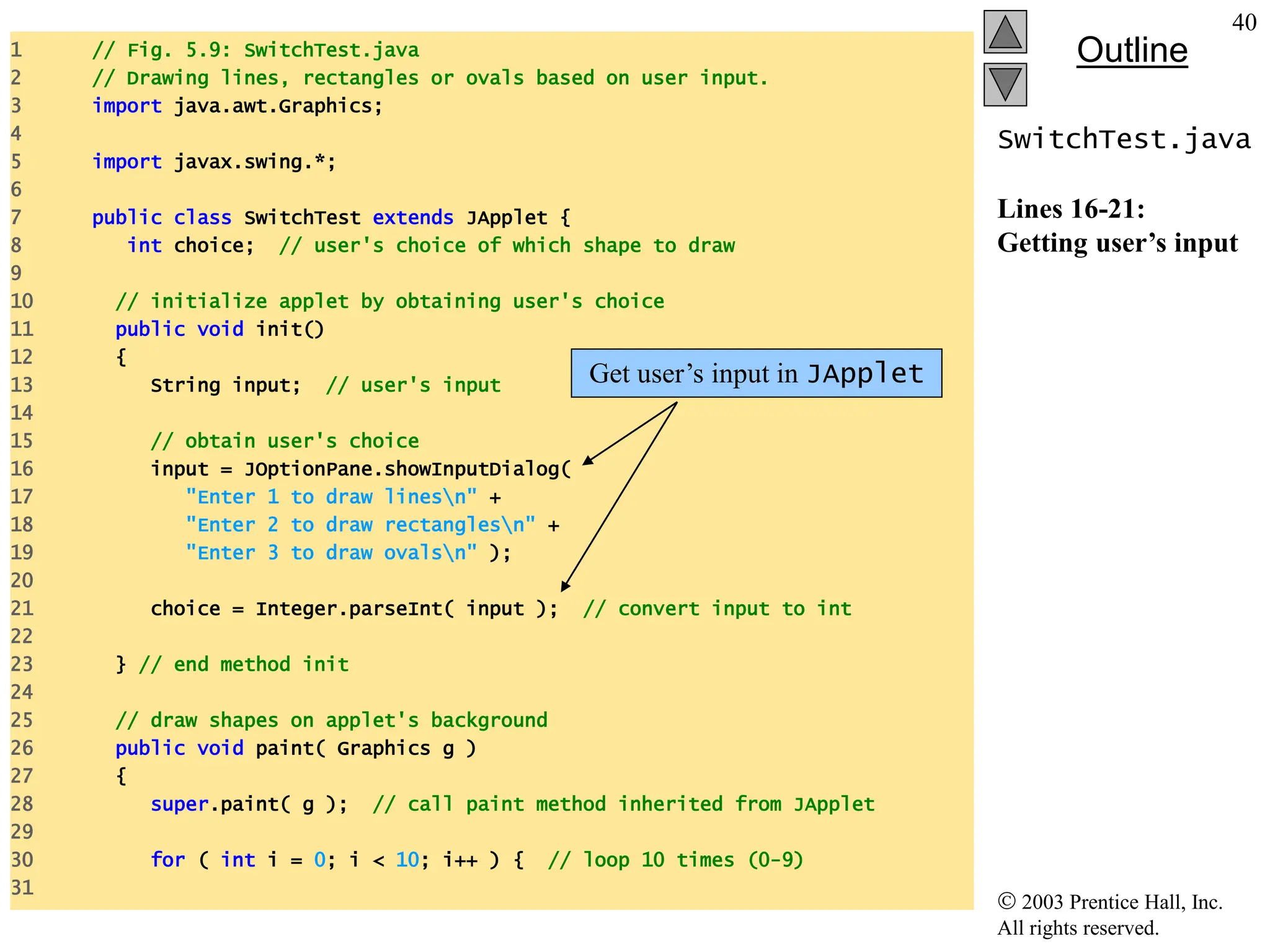Click the 'public void init()' line

[x=220, y=329]
